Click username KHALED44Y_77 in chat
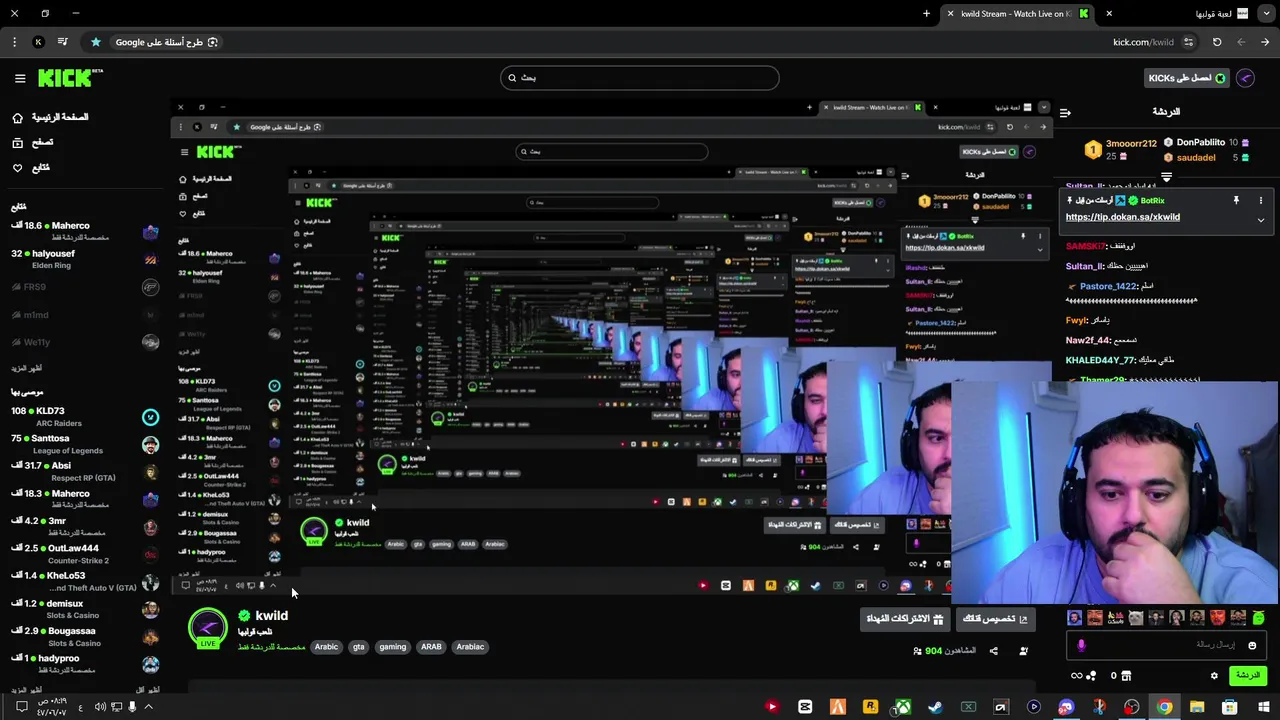The image size is (1280, 720). (1100, 360)
